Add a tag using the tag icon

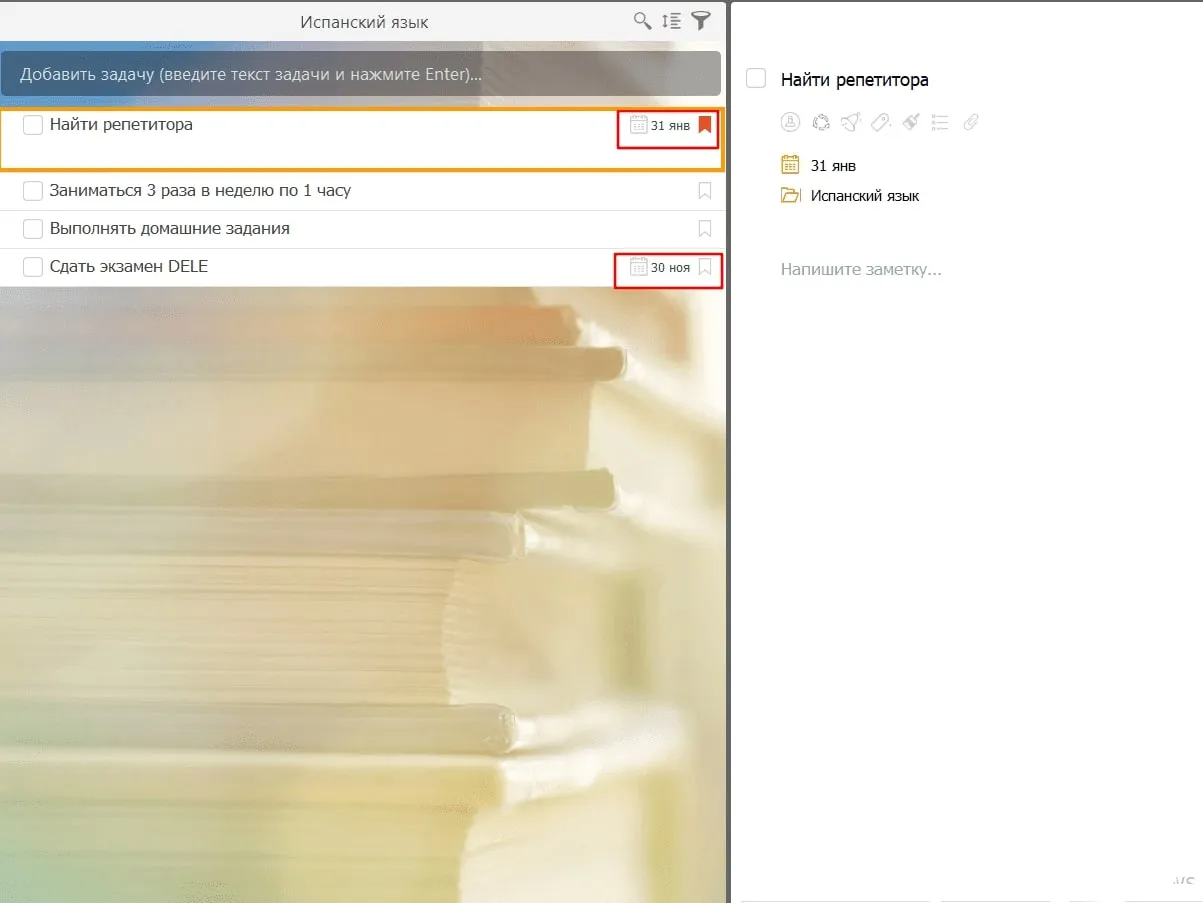pos(880,122)
